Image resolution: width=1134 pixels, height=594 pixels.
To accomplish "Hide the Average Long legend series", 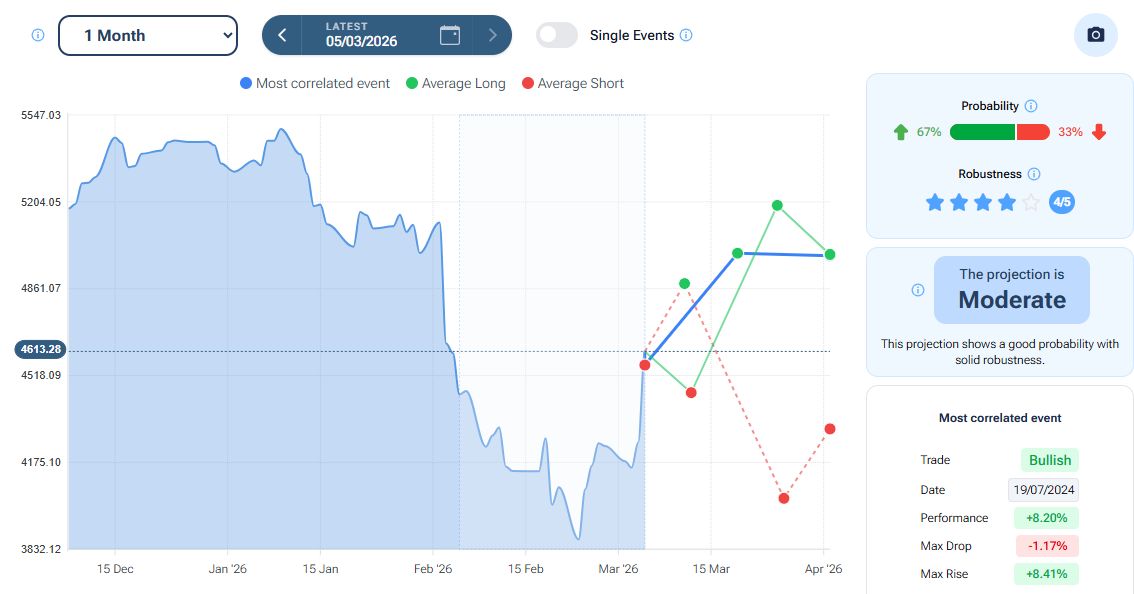I will [455, 84].
